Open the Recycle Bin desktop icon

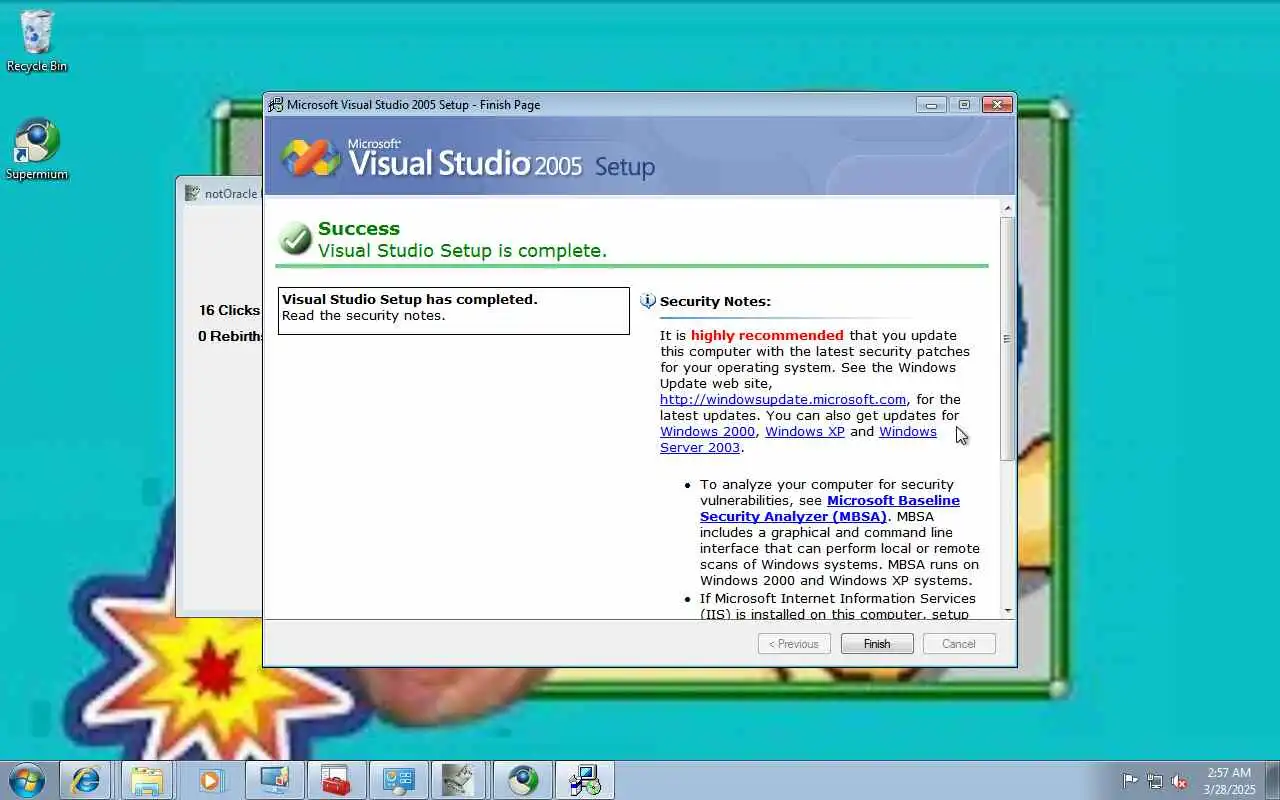(37, 42)
